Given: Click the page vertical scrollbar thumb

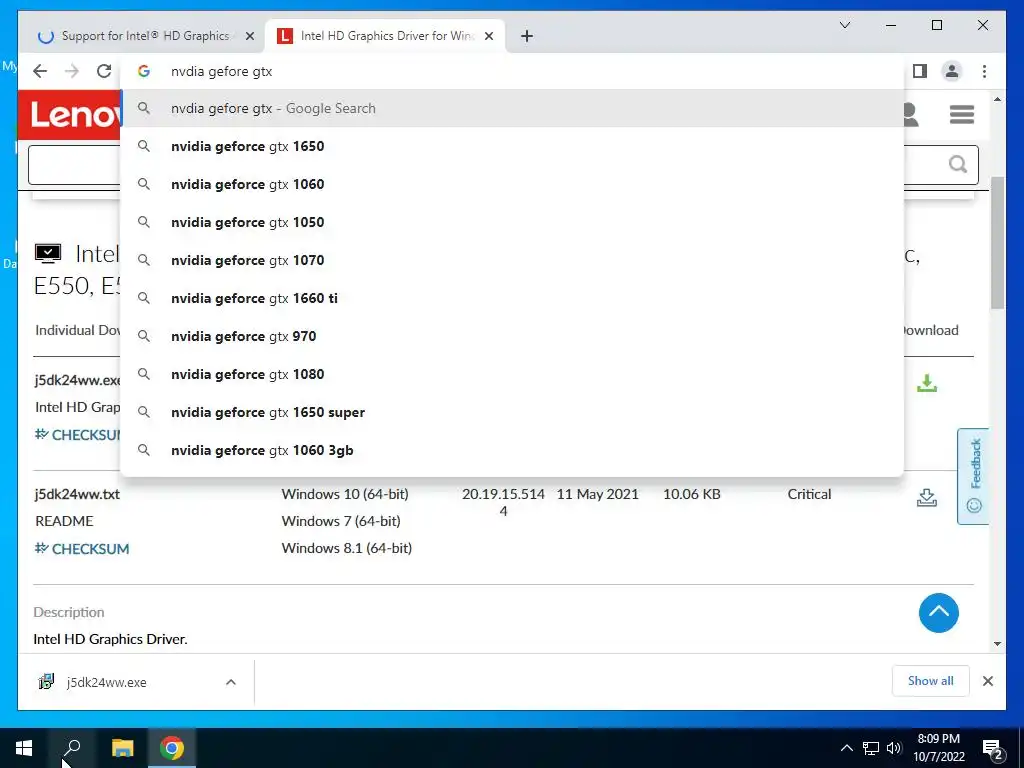Looking at the screenshot, I should 997,242.
